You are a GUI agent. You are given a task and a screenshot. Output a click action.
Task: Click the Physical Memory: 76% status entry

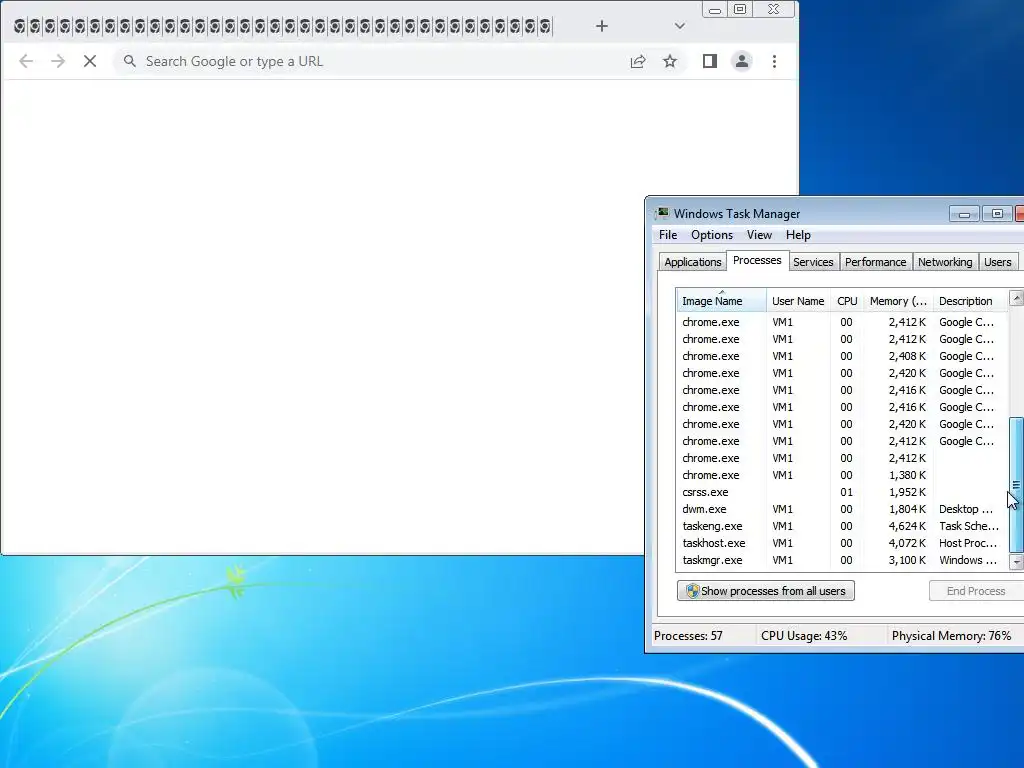[x=951, y=636]
